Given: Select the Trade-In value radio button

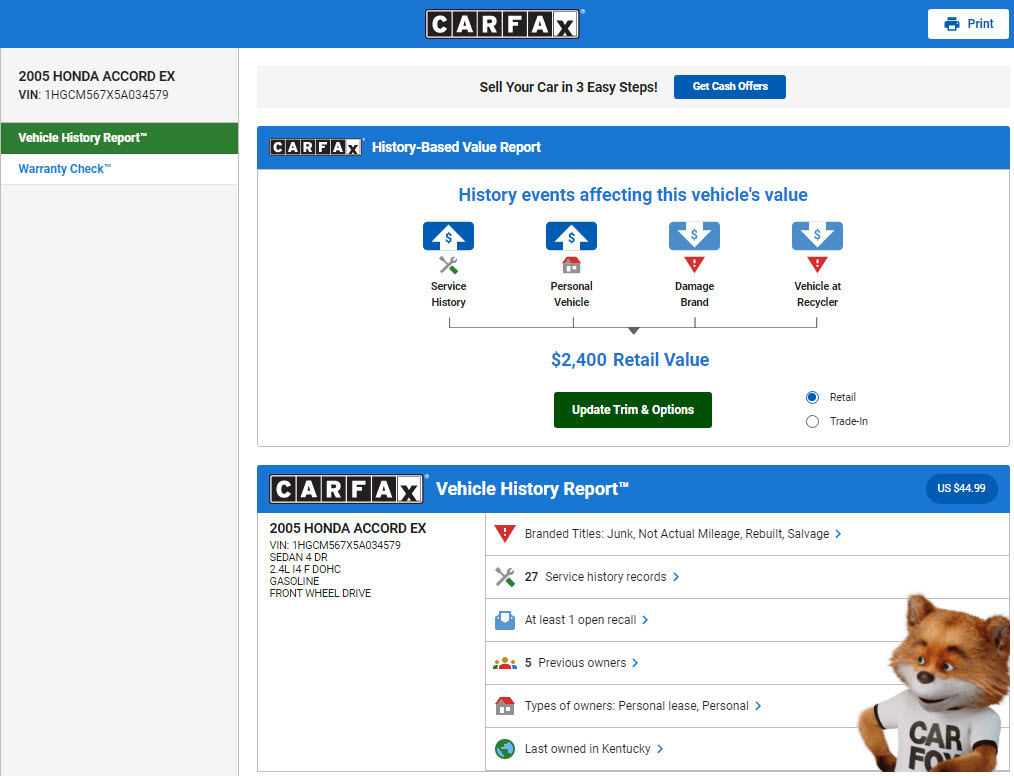Looking at the screenshot, I should coord(812,422).
